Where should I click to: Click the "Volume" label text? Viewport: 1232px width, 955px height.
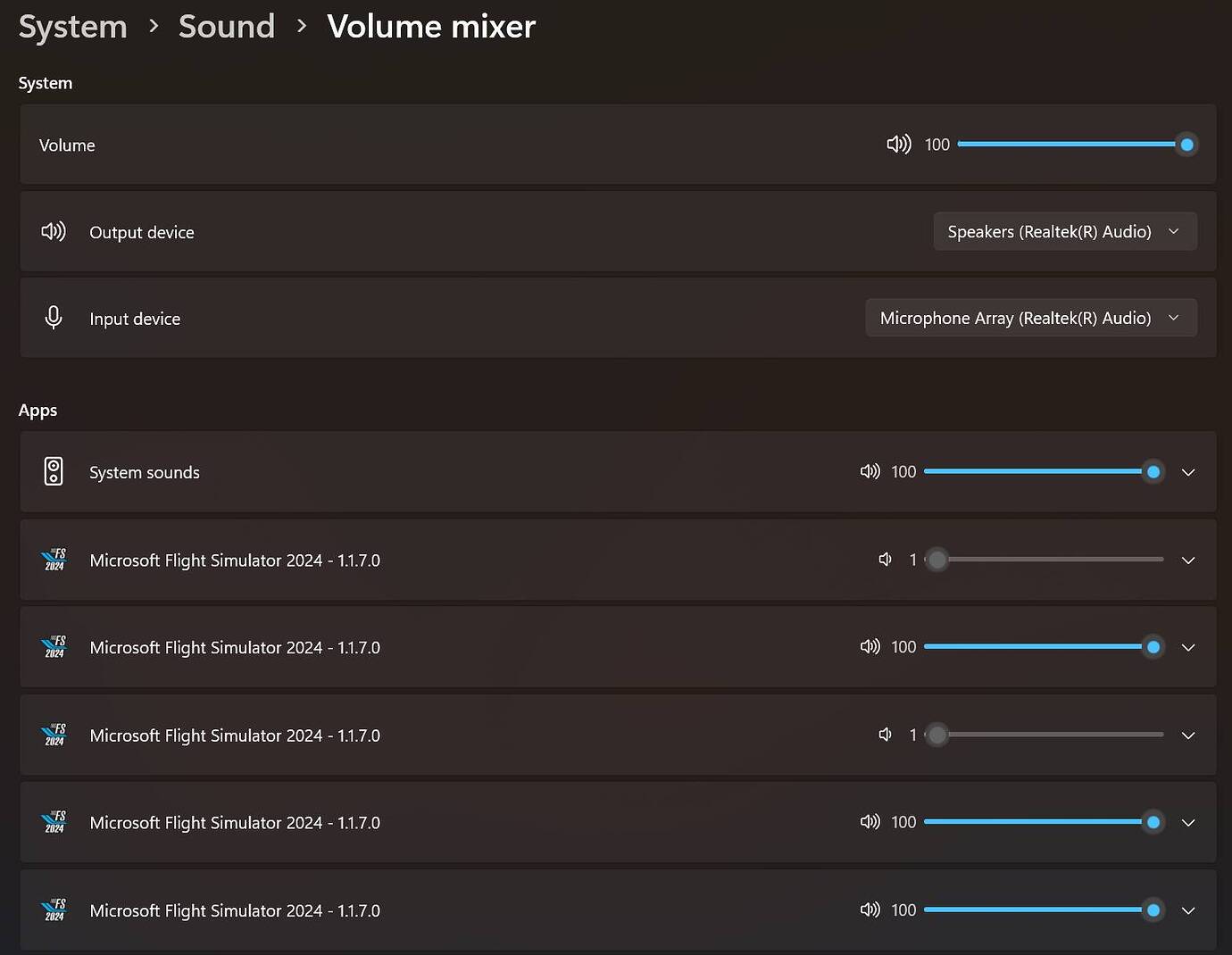(x=67, y=145)
